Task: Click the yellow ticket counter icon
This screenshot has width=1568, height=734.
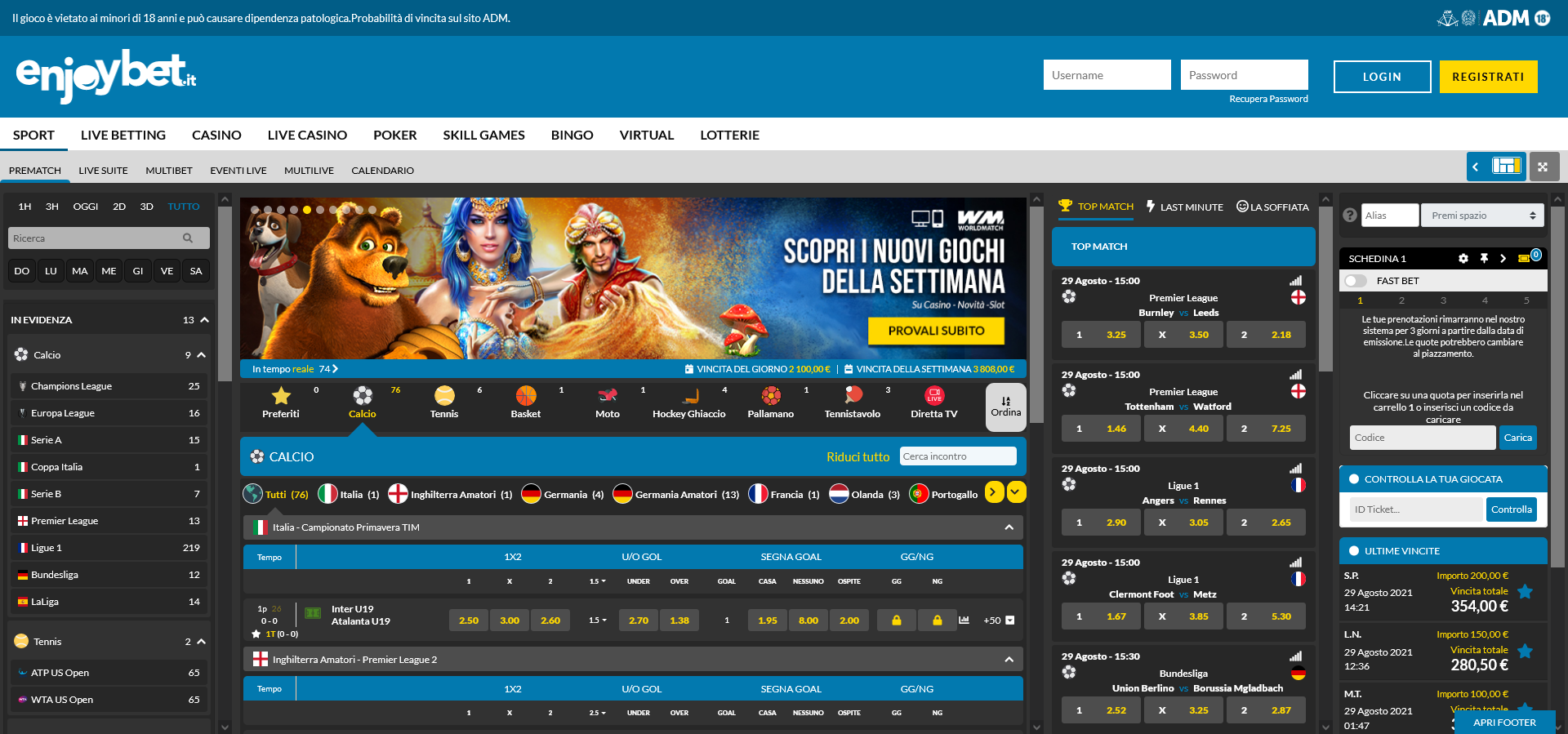Action: pos(1525,258)
